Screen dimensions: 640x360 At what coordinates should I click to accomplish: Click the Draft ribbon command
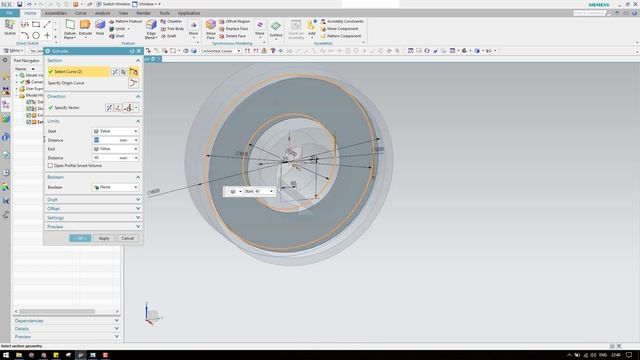click(168, 36)
